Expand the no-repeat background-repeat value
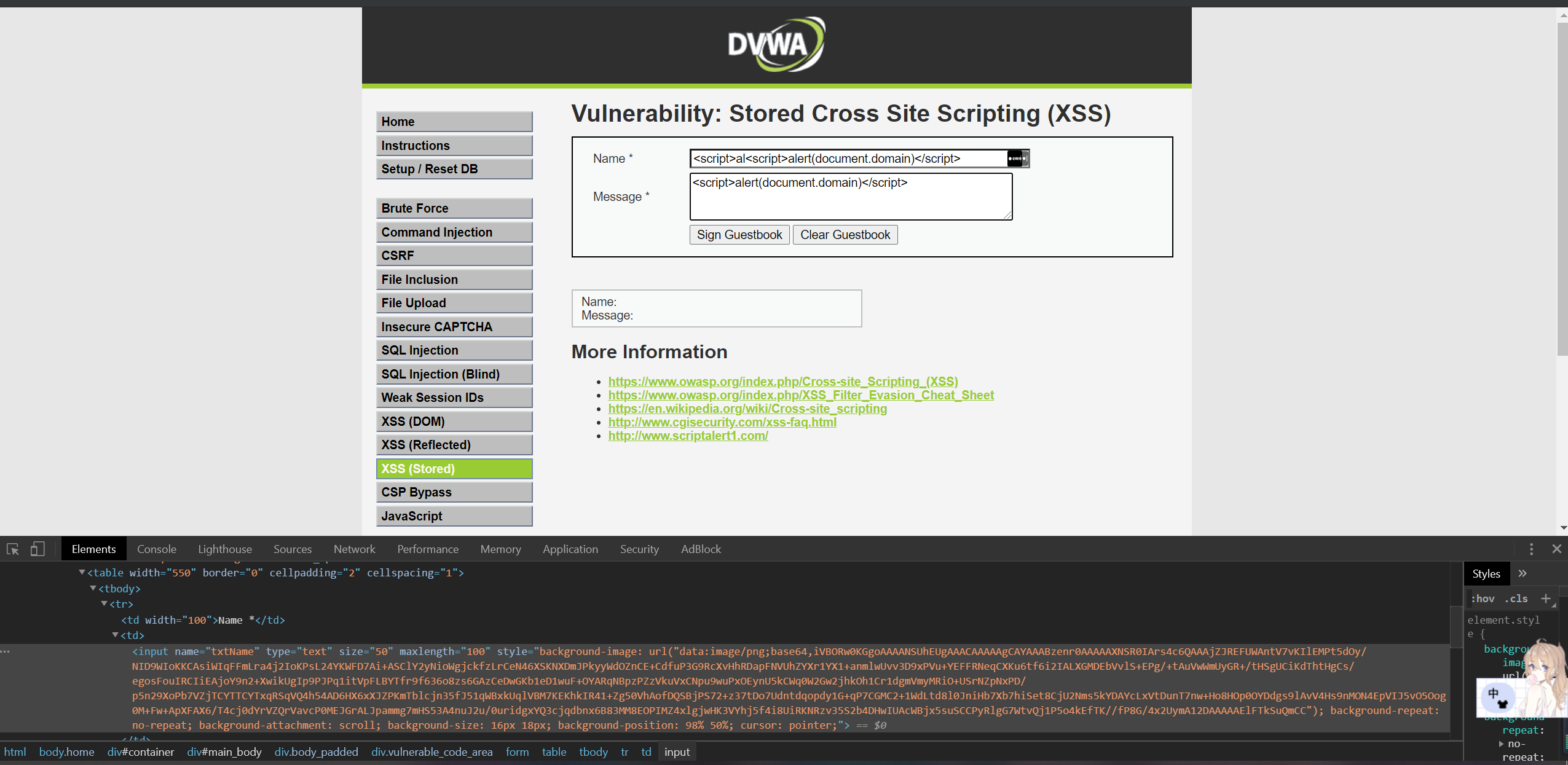The image size is (1568, 765). tap(1501, 743)
